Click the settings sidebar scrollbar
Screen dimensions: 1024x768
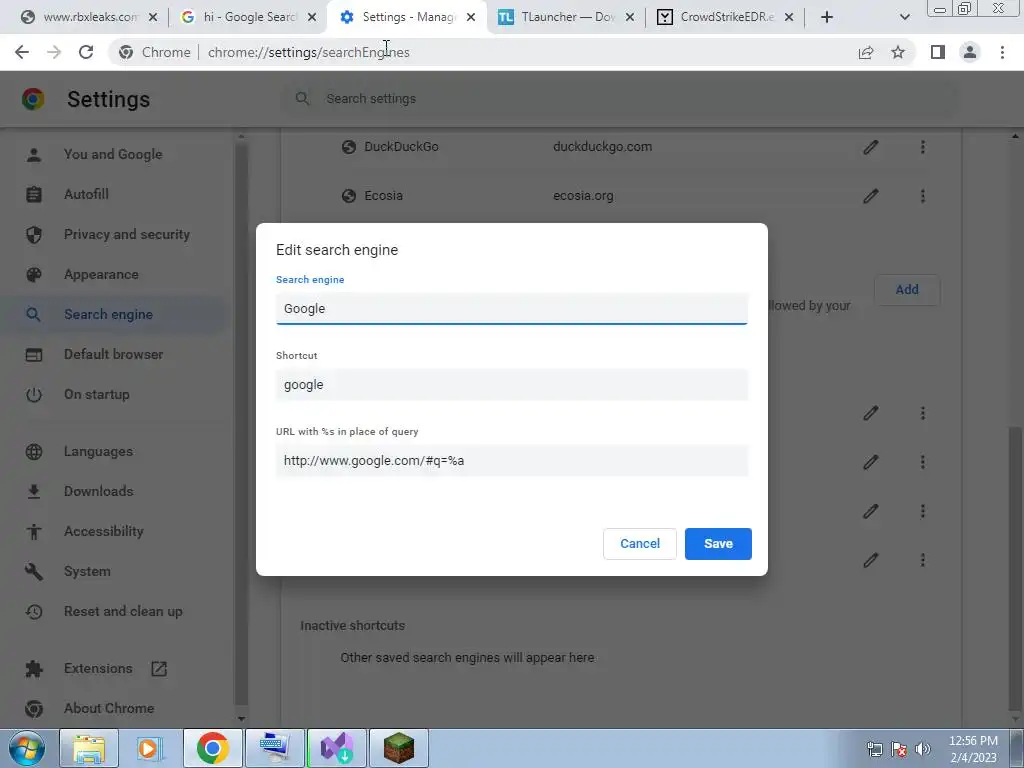coord(241,423)
